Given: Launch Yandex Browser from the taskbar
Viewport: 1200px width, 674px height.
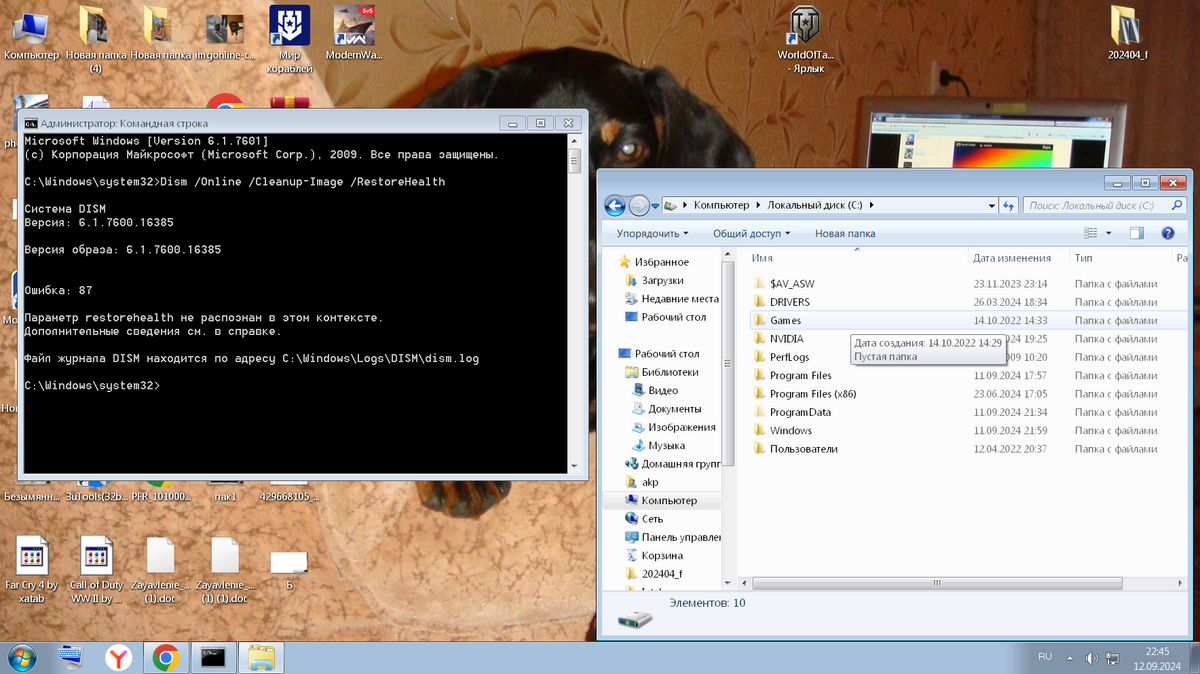Looking at the screenshot, I should pos(118,657).
